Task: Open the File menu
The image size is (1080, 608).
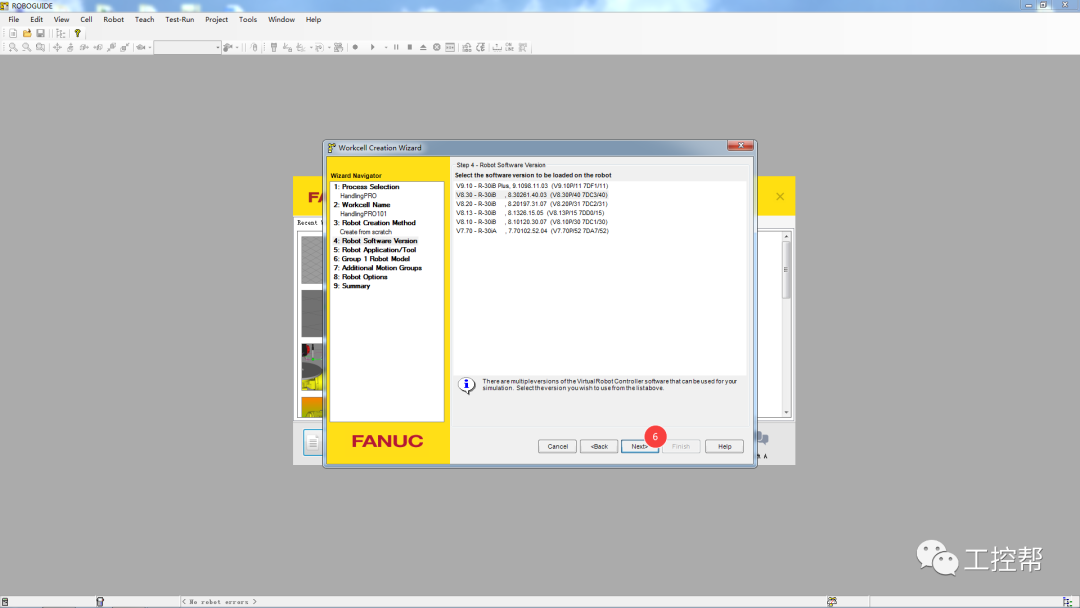Action: [14, 19]
